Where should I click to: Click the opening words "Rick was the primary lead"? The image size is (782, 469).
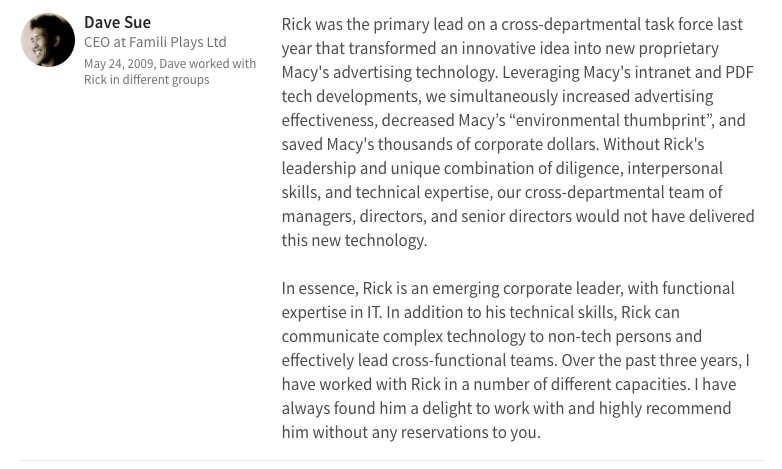[x=369, y=24]
